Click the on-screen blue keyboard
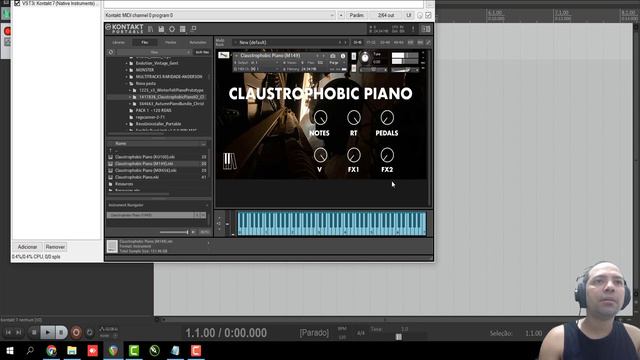 click(331, 223)
